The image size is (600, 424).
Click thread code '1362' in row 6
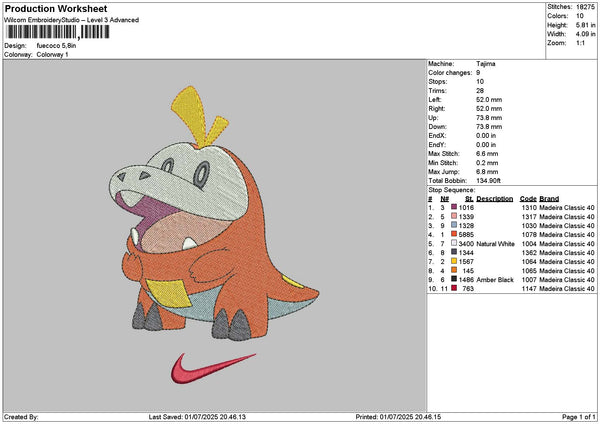(x=529, y=253)
